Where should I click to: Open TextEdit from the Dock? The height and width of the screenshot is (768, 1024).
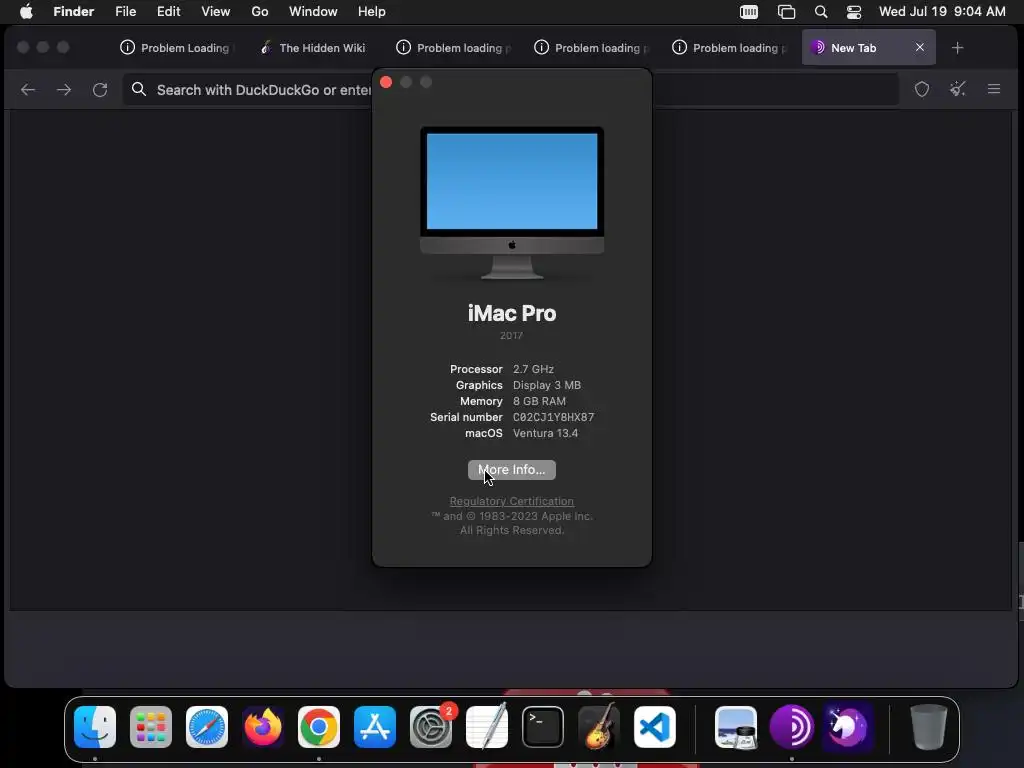coord(487,727)
